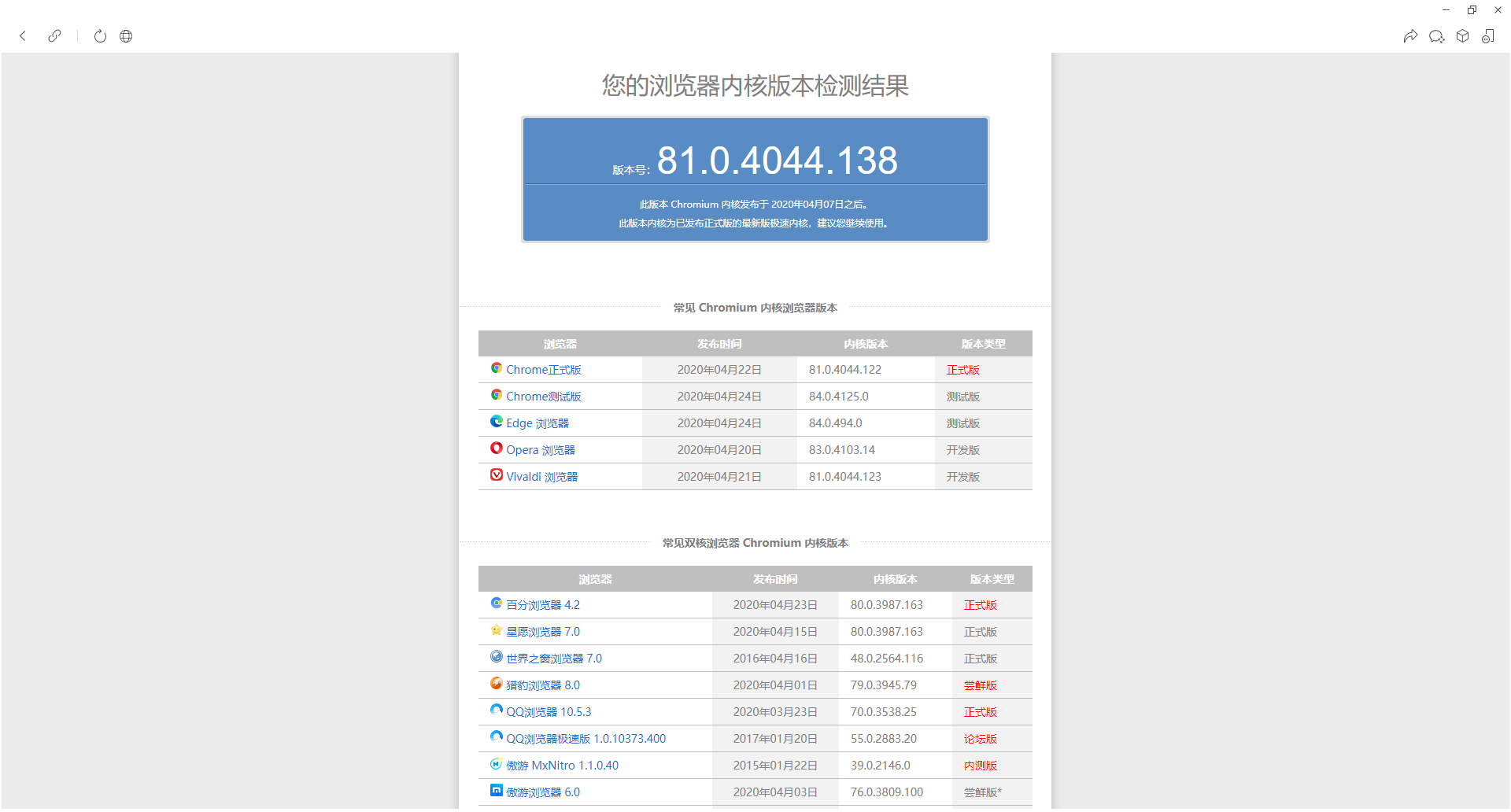Click the blue icon beside 傲游浏览器 6.0
This screenshot has height=812, width=1511.
(497, 791)
